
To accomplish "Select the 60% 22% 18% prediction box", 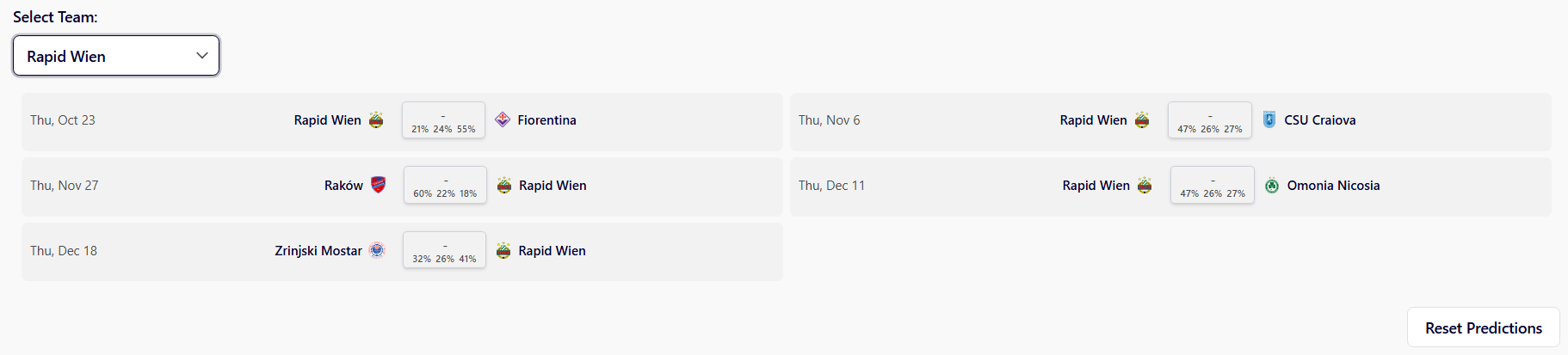I will (x=445, y=186).
